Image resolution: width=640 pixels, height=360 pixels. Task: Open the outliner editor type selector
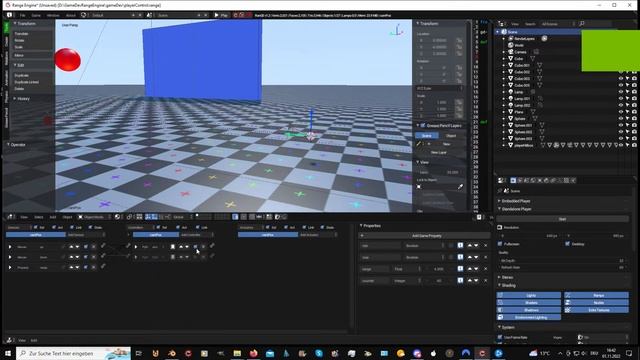[501, 24]
